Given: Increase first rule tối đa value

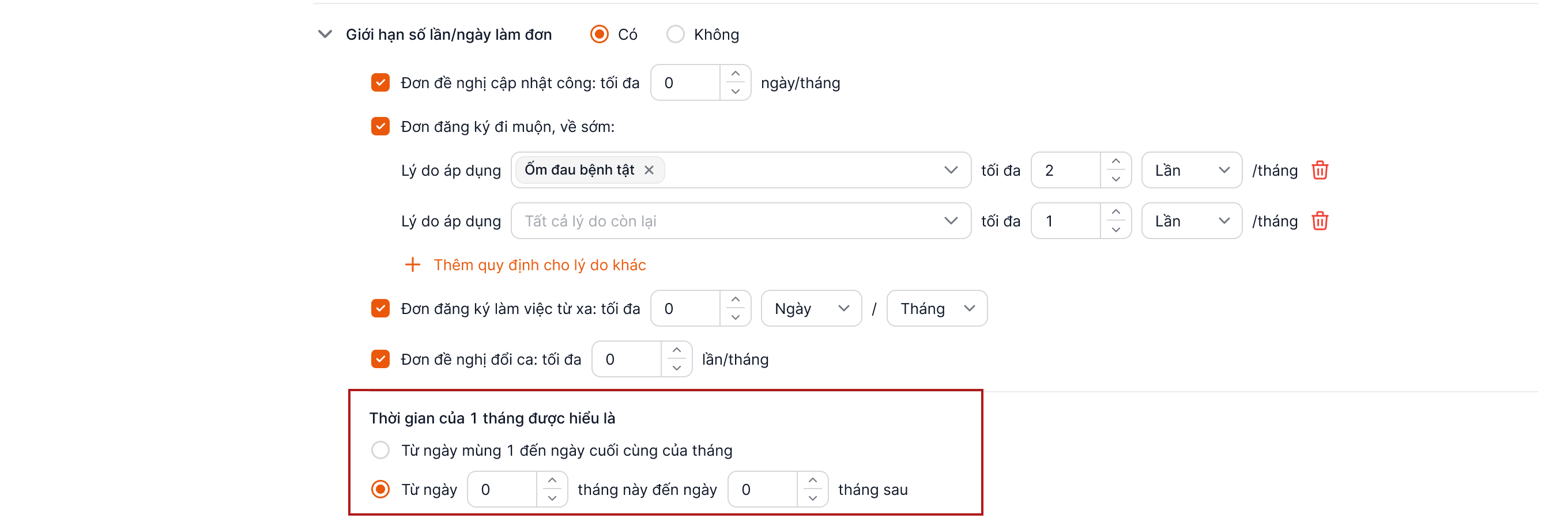Looking at the screenshot, I should click(x=1115, y=162).
